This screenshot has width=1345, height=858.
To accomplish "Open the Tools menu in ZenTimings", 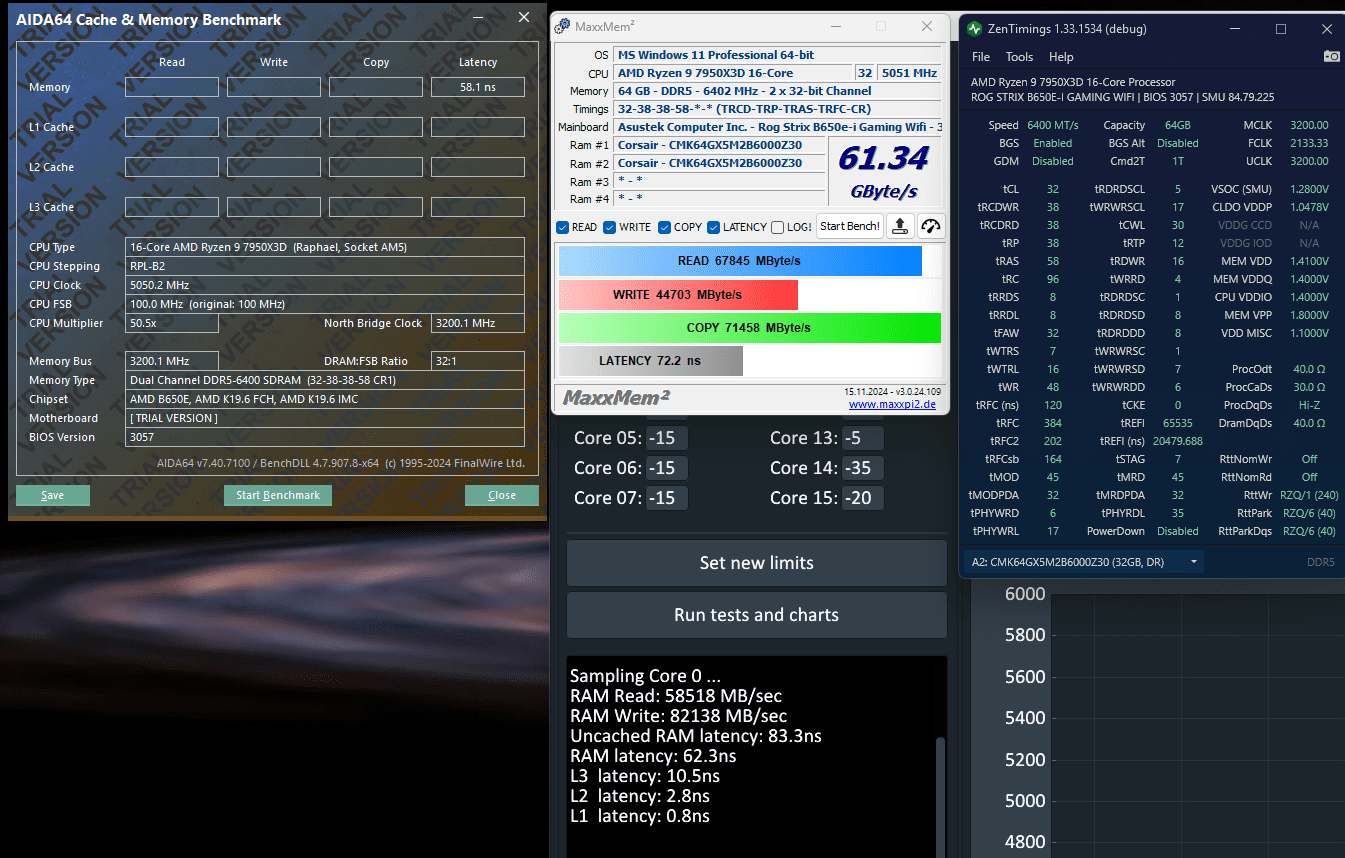I will (x=1019, y=57).
